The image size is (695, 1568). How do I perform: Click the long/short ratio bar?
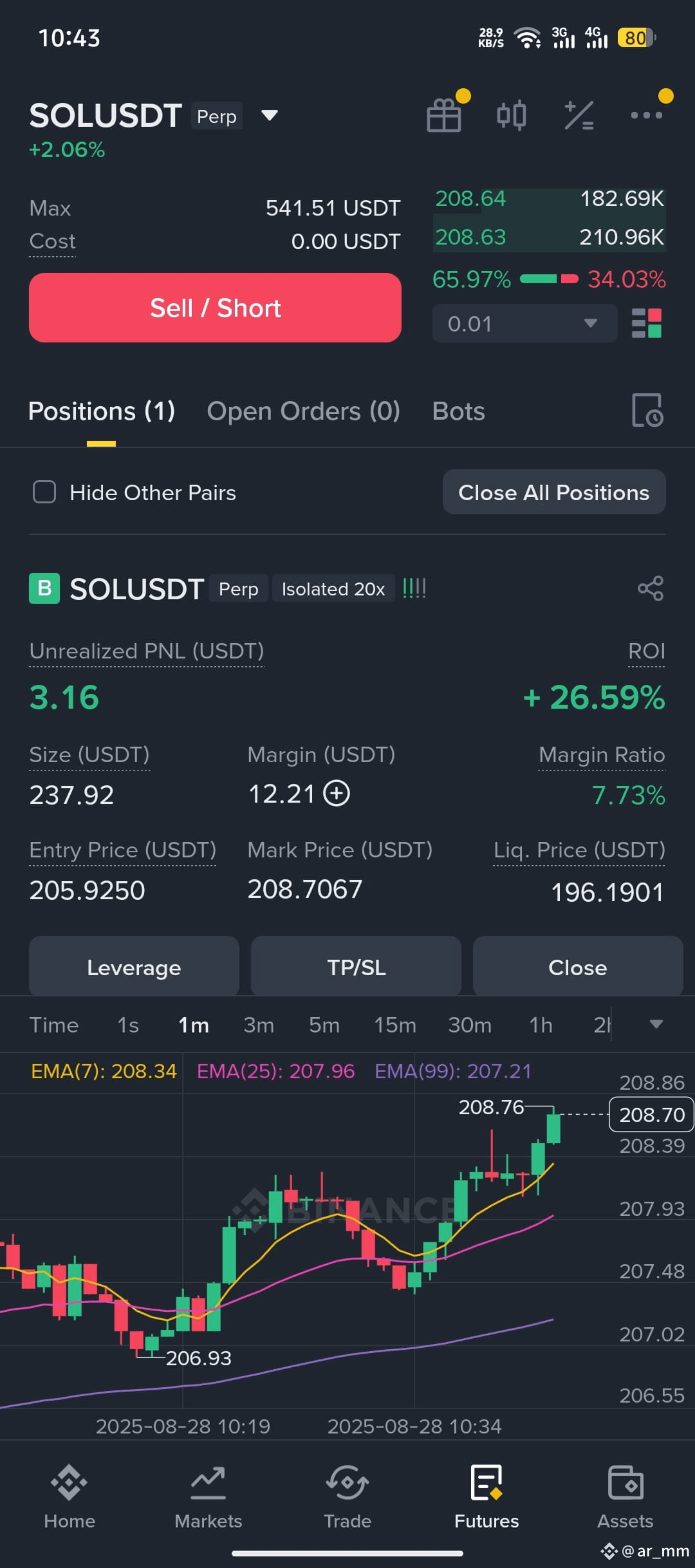coord(549,279)
